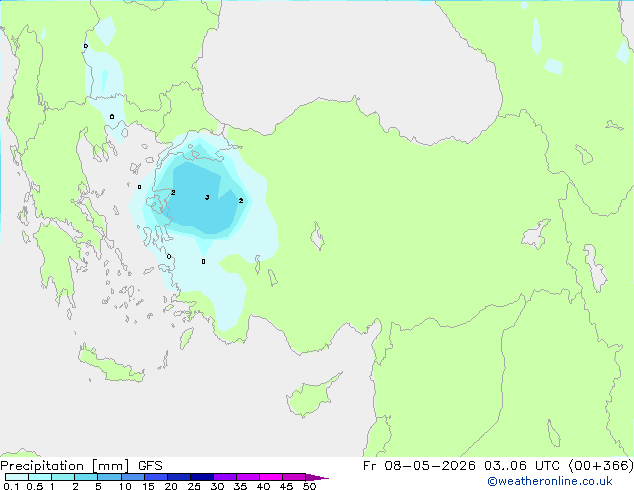Click the palest 0.1–0.5 mm legend swatch
634x490 pixels.
(17, 477)
